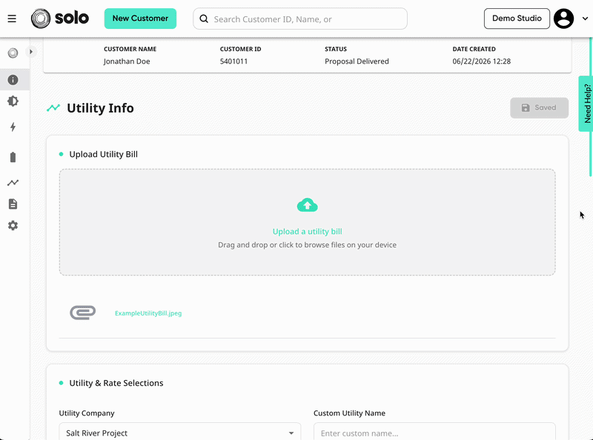Click the Solo logo

click(60, 18)
